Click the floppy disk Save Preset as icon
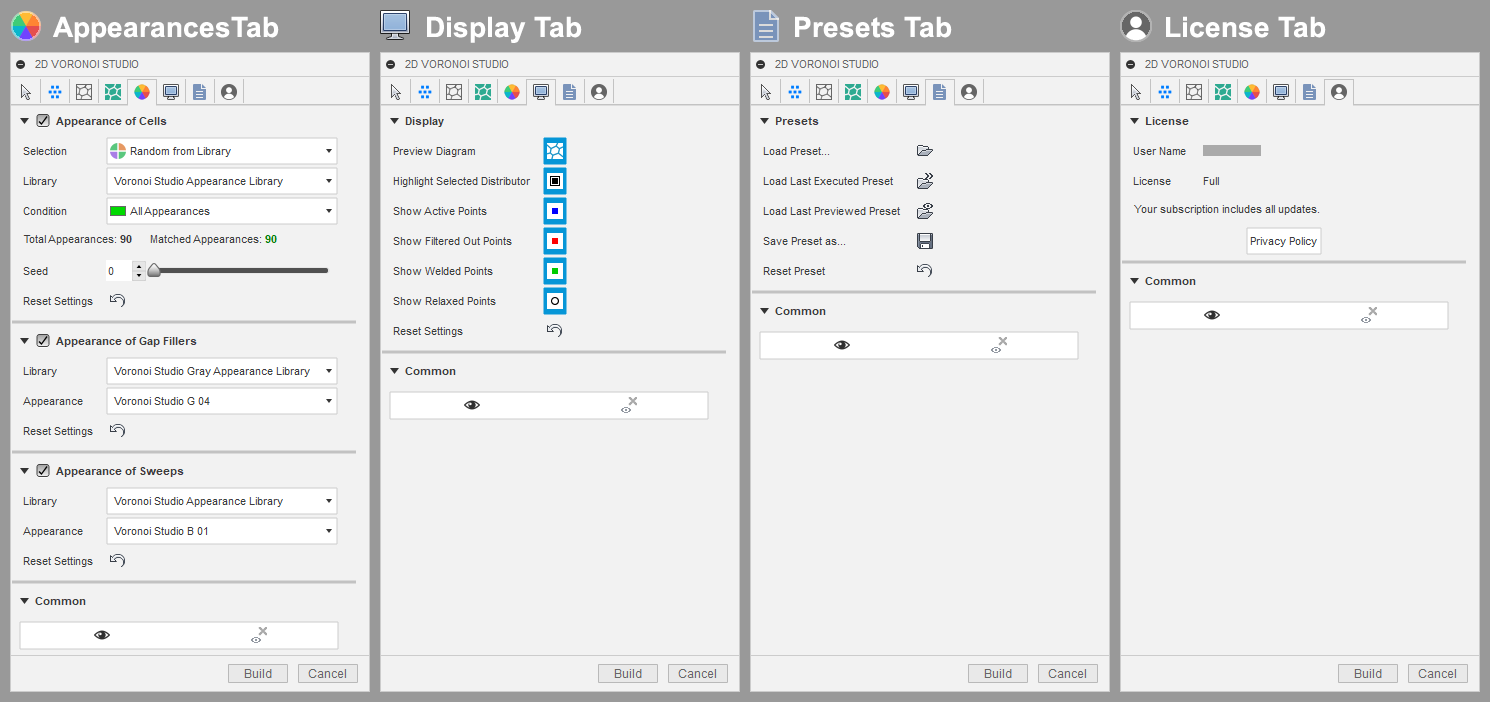 pyautogui.click(x=924, y=241)
